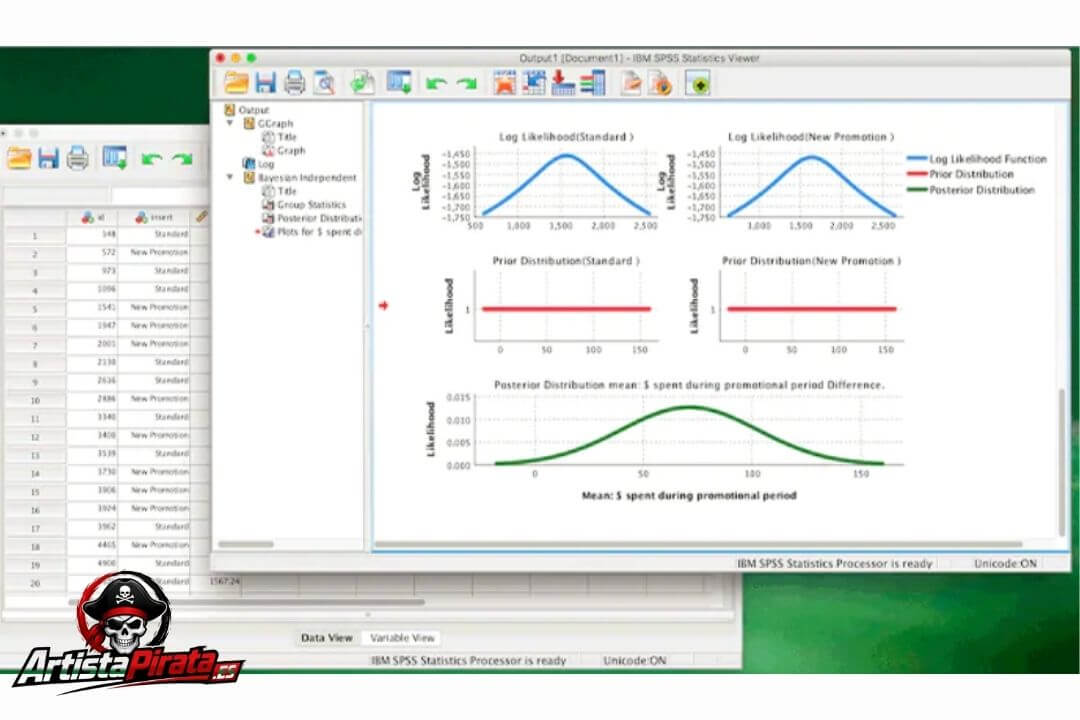Screen dimensions: 1080x720
Task: Click Posterior Distribution legend entry
Action: coord(971,189)
